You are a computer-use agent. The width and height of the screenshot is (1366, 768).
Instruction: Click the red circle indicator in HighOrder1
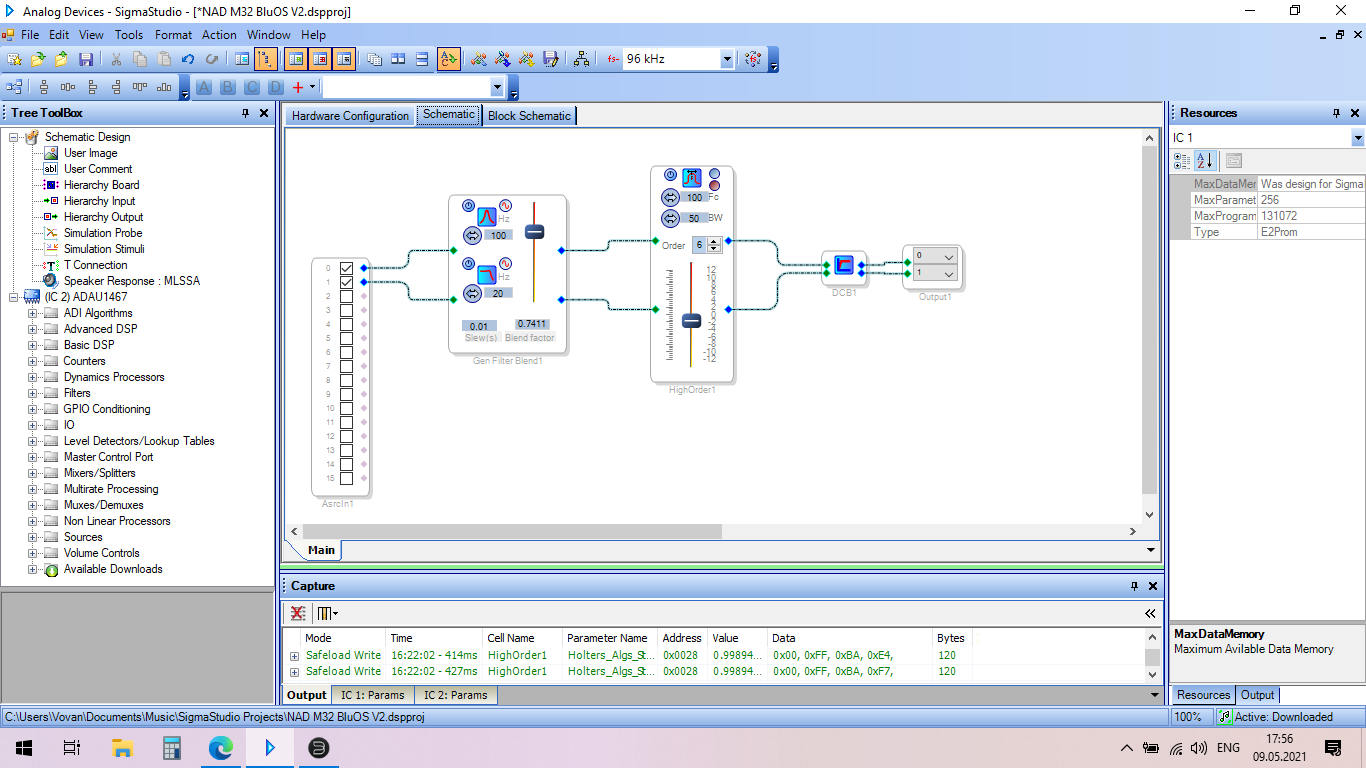714,185
